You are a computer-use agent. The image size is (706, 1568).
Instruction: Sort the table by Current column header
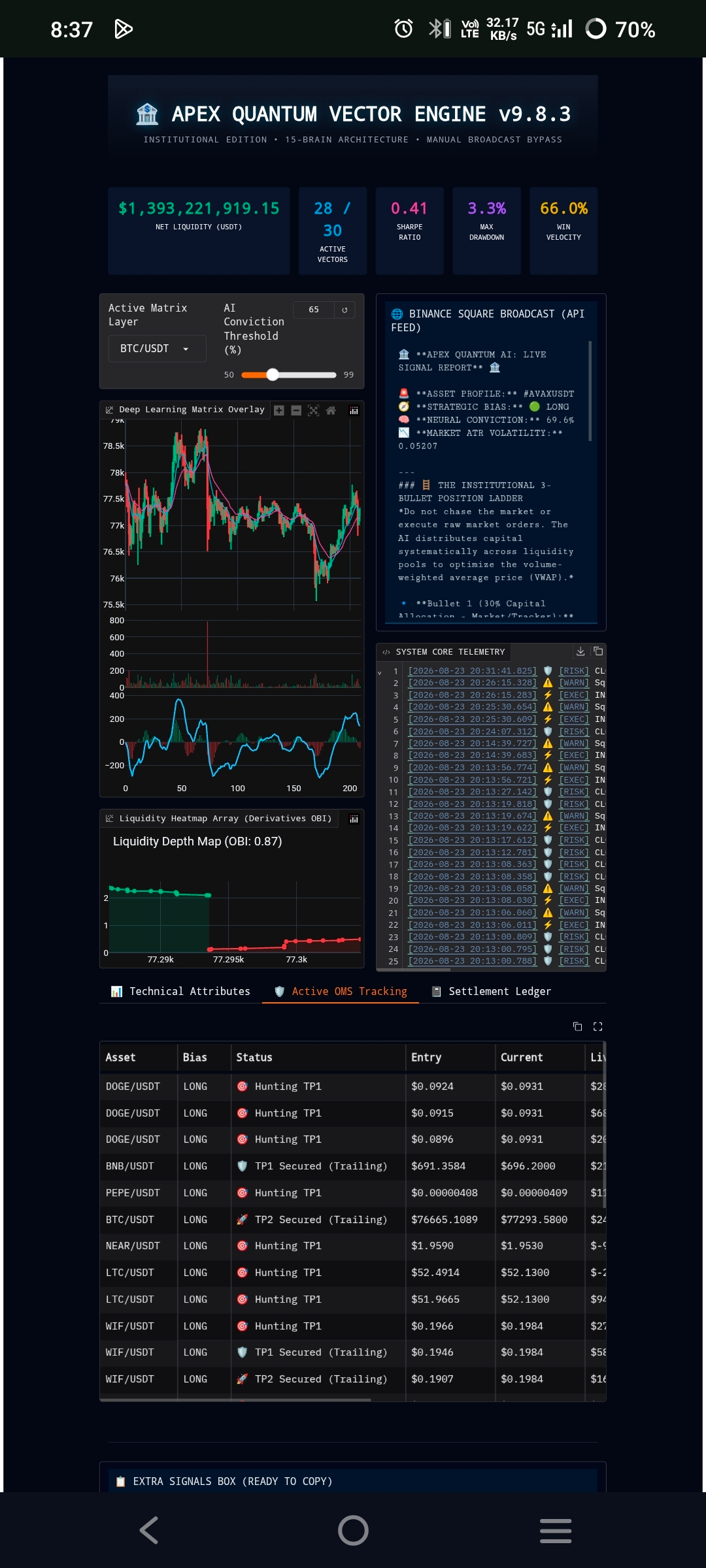[x=540, y=1057]
